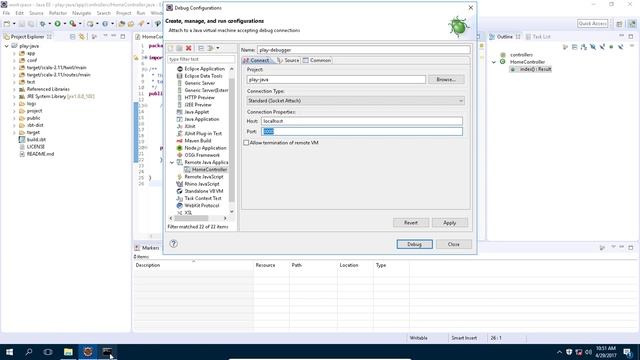The height and width of the screenshot is (360, 640).
Task: Click the Debug bug toolbar icon in Eclipse
Action: (x=42, y=24)
